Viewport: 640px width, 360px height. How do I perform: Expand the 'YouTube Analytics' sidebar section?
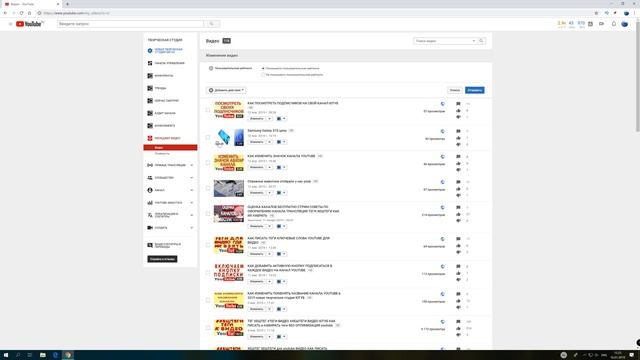tap(192, 203)
